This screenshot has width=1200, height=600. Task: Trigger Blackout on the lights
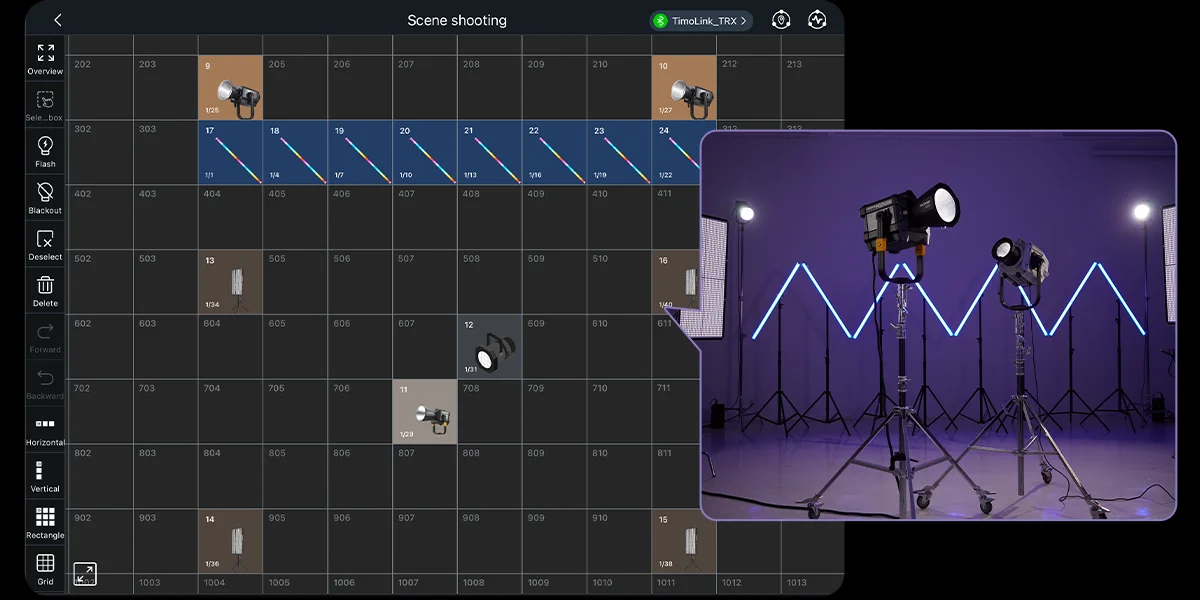[x=45, y=197]
